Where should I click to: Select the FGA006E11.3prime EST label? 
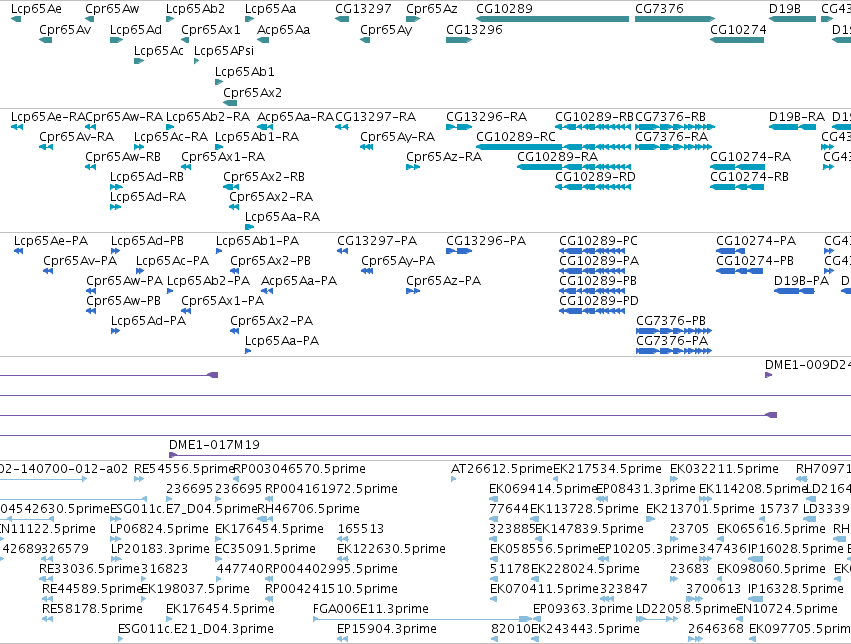[x=371, y=609]
